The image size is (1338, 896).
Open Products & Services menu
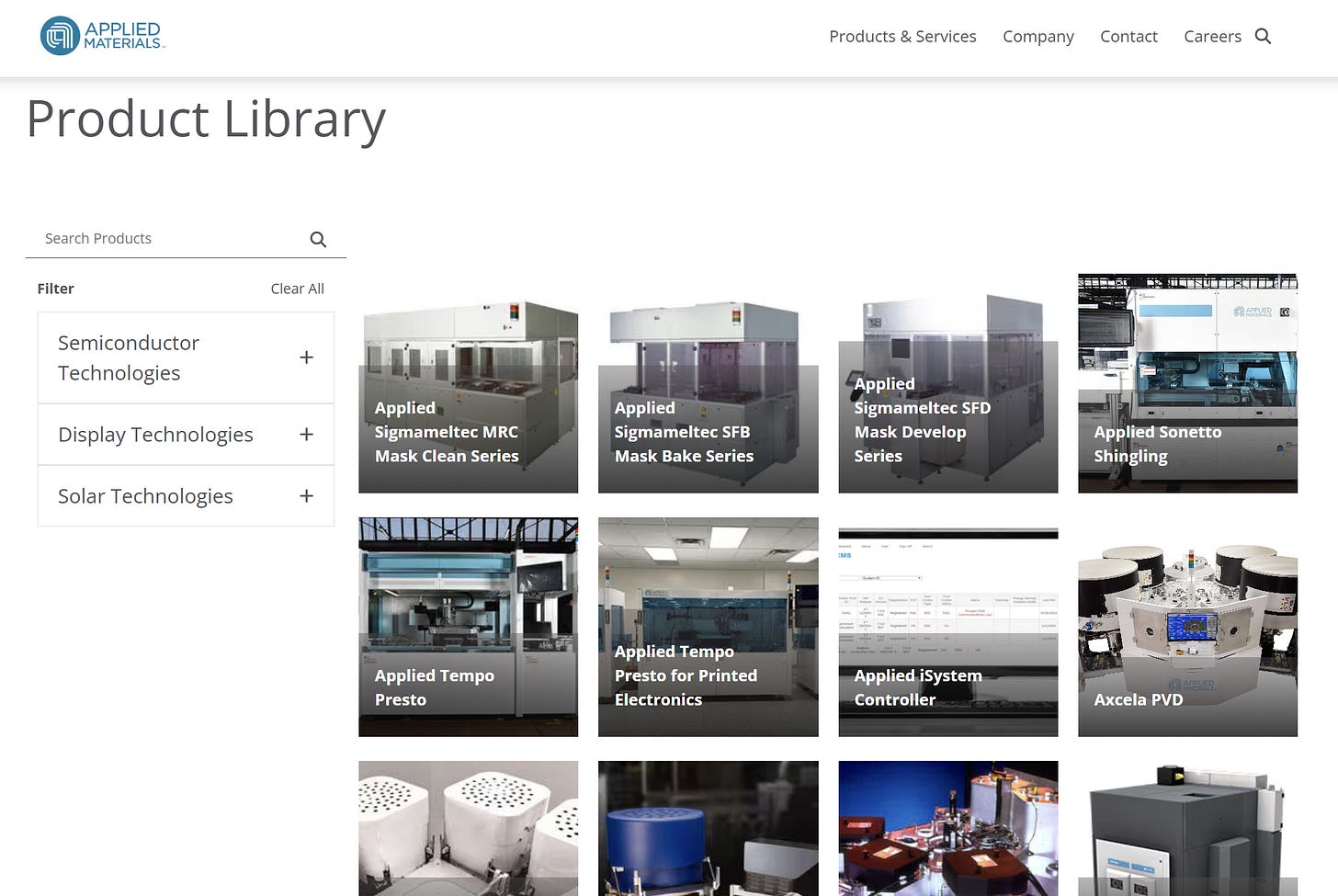pyautogui.click(x=902, y=36)
